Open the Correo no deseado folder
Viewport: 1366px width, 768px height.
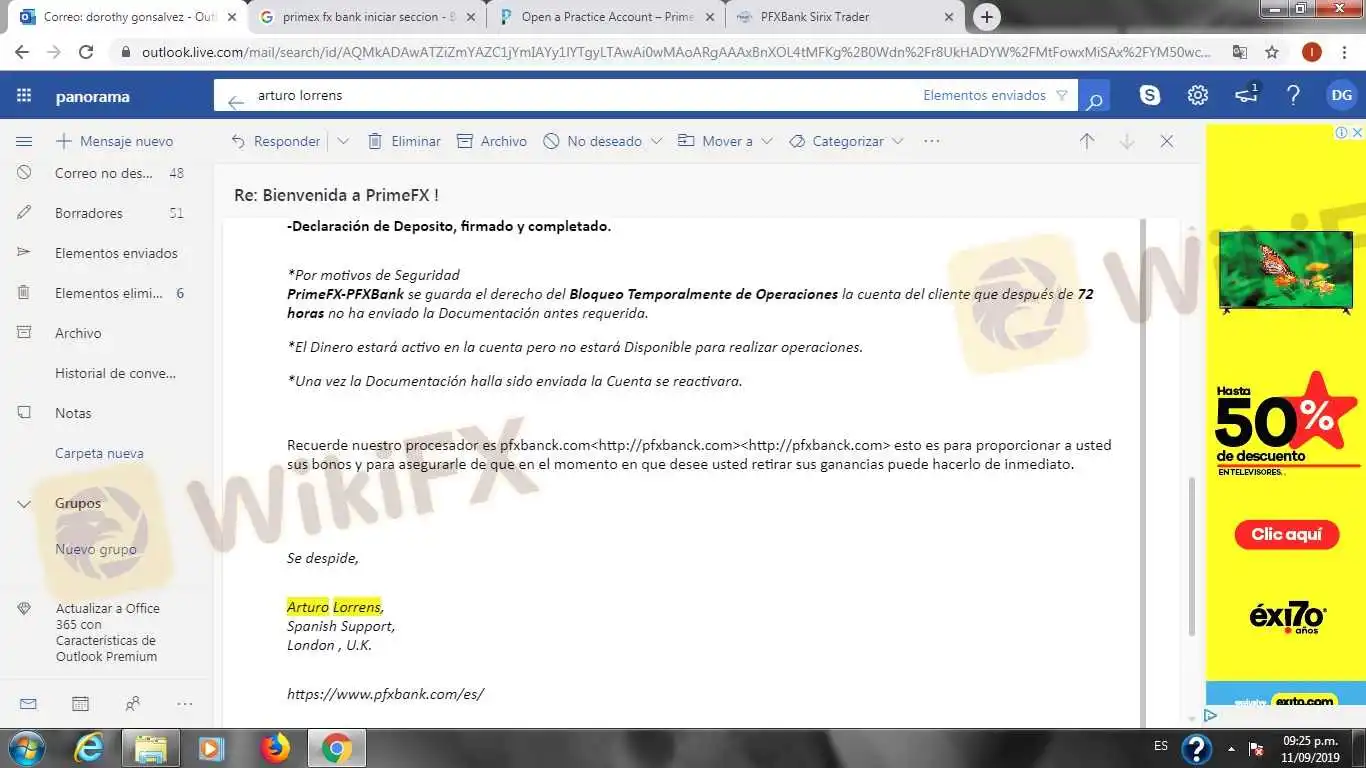[106, 173]
